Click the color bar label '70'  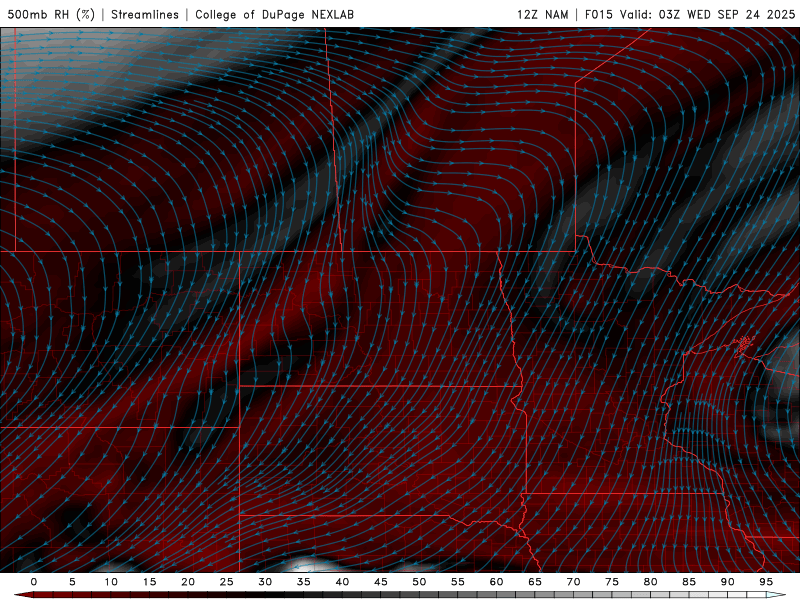(573, 582)
